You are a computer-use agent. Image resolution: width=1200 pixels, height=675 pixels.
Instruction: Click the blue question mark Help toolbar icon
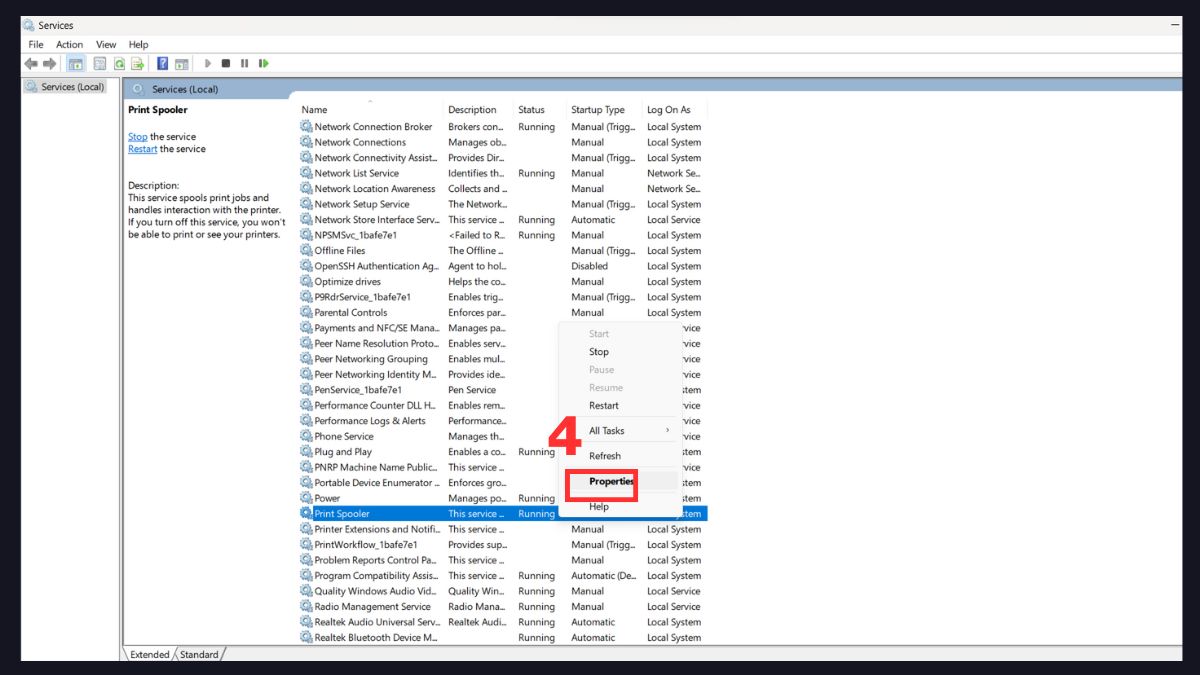162,63
